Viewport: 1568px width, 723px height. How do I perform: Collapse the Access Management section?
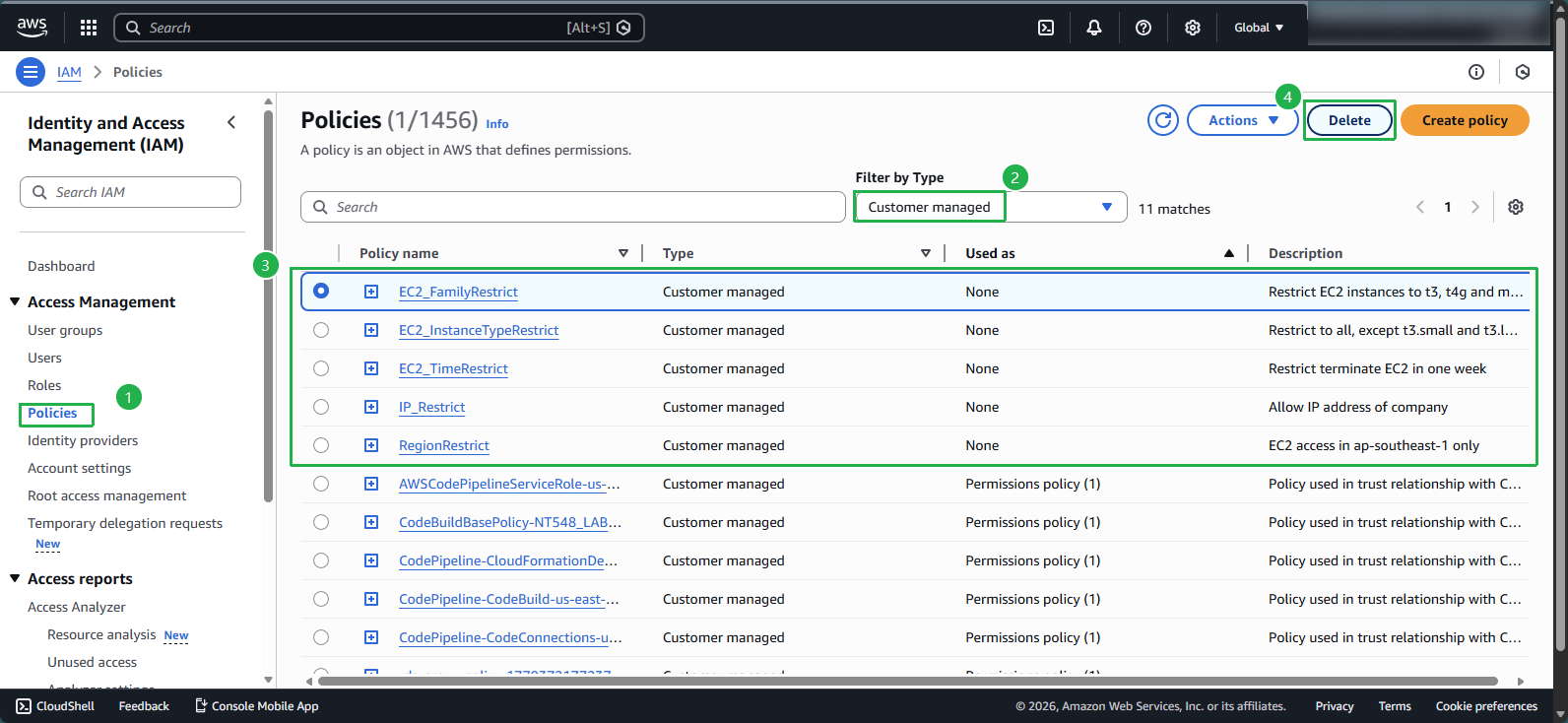coord(15,302)
